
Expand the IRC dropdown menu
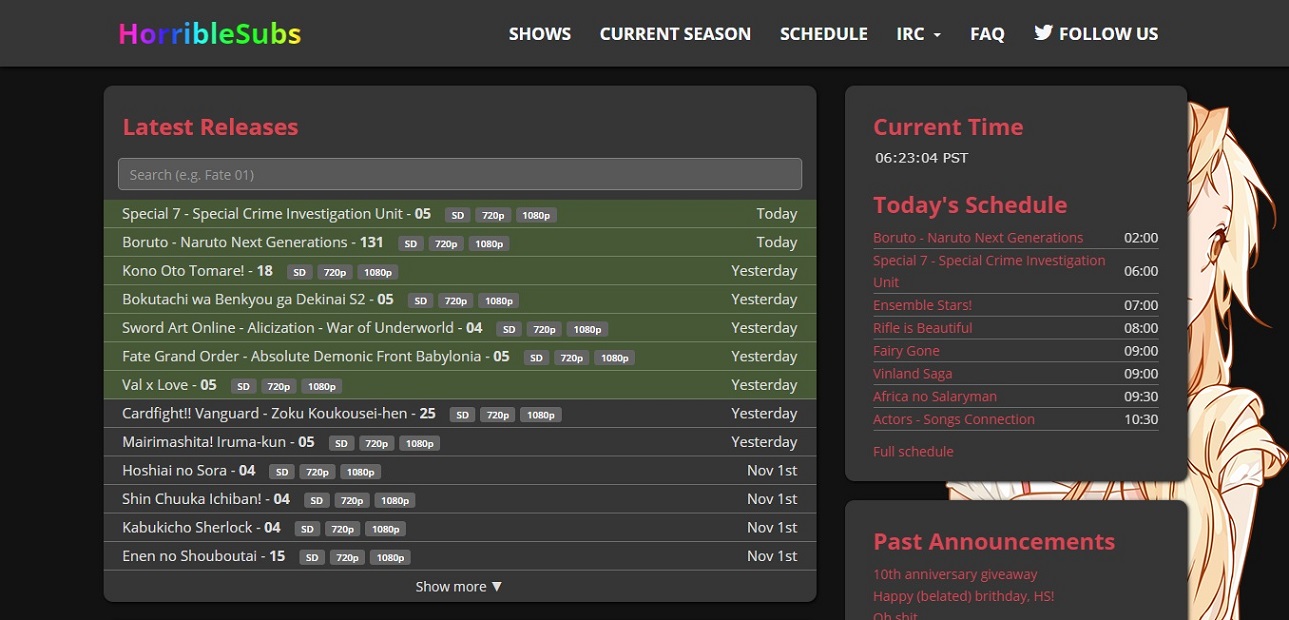pos(919,34)
